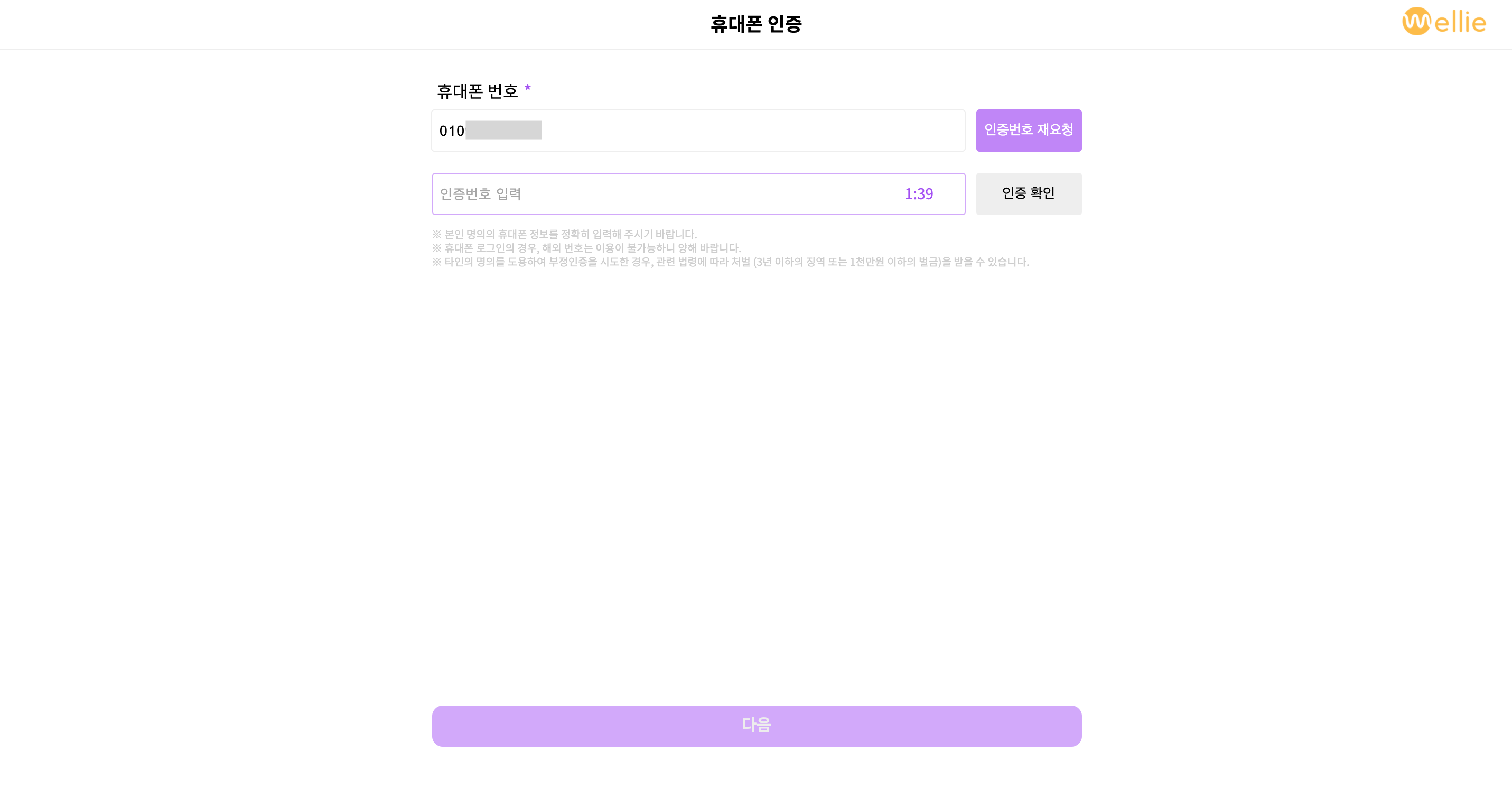
Task: Click the required-field asterisk next to 휴대폰 번호
Action: click(x=529, y=88)
